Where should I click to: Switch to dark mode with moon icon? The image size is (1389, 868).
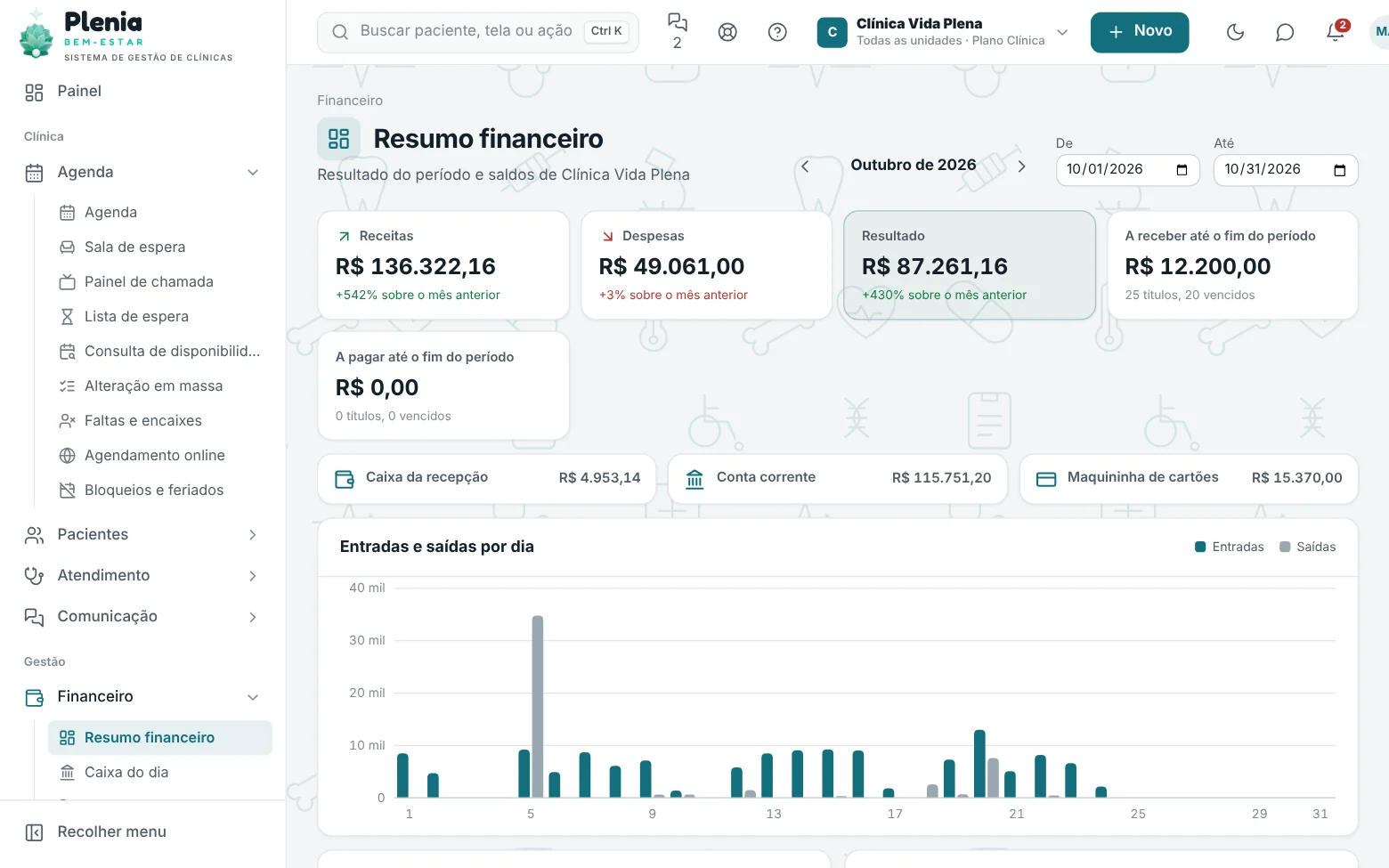pyautogui.click(x=1235, y=32)
